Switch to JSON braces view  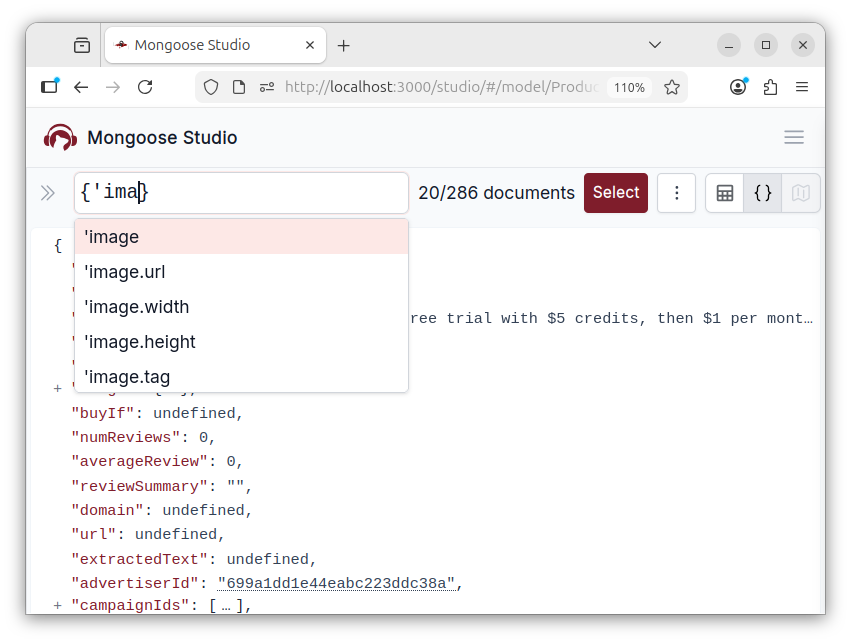[763, 193]
